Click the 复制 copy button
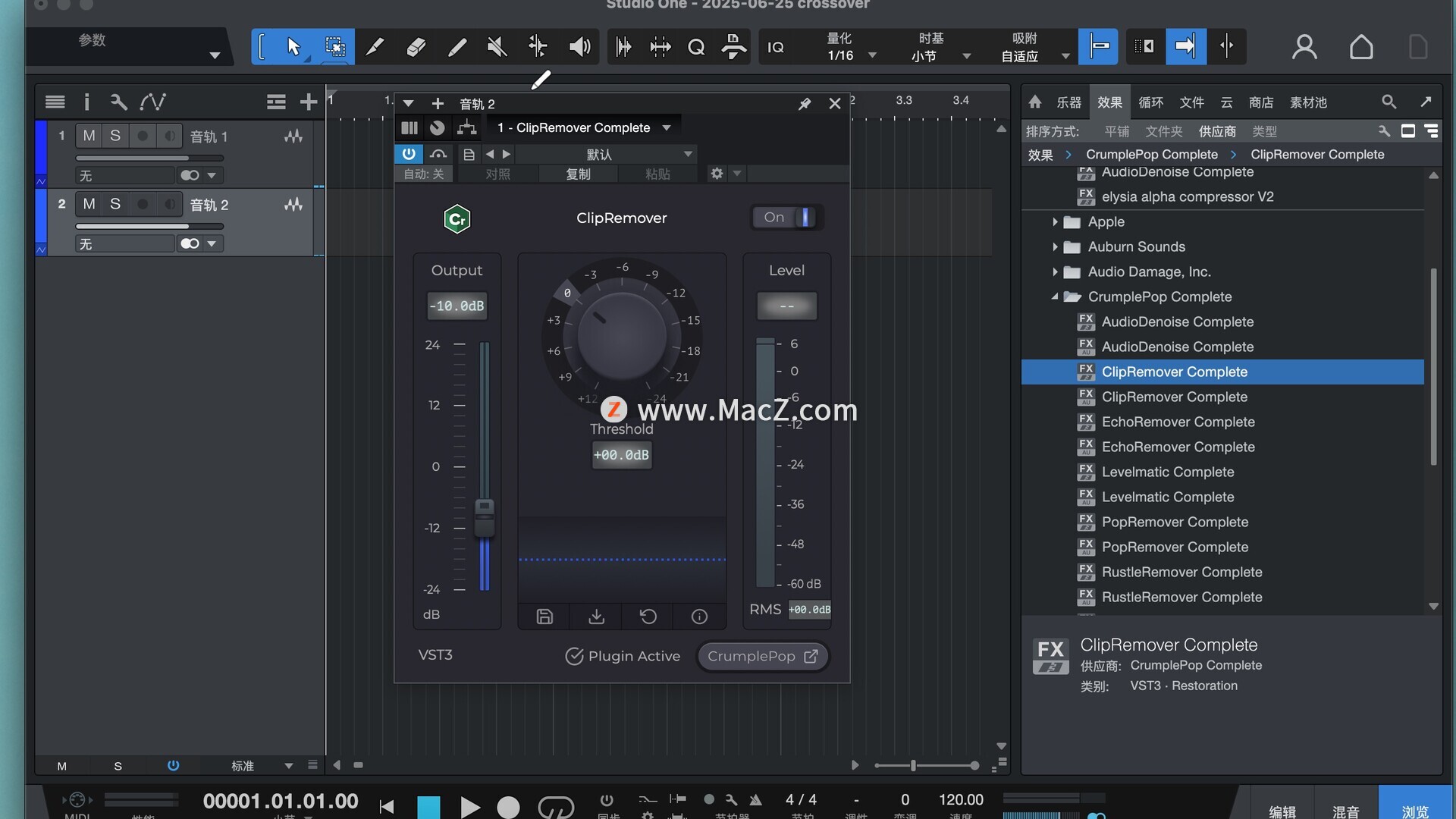This screenshot has width=1456, height=819. 578,174
